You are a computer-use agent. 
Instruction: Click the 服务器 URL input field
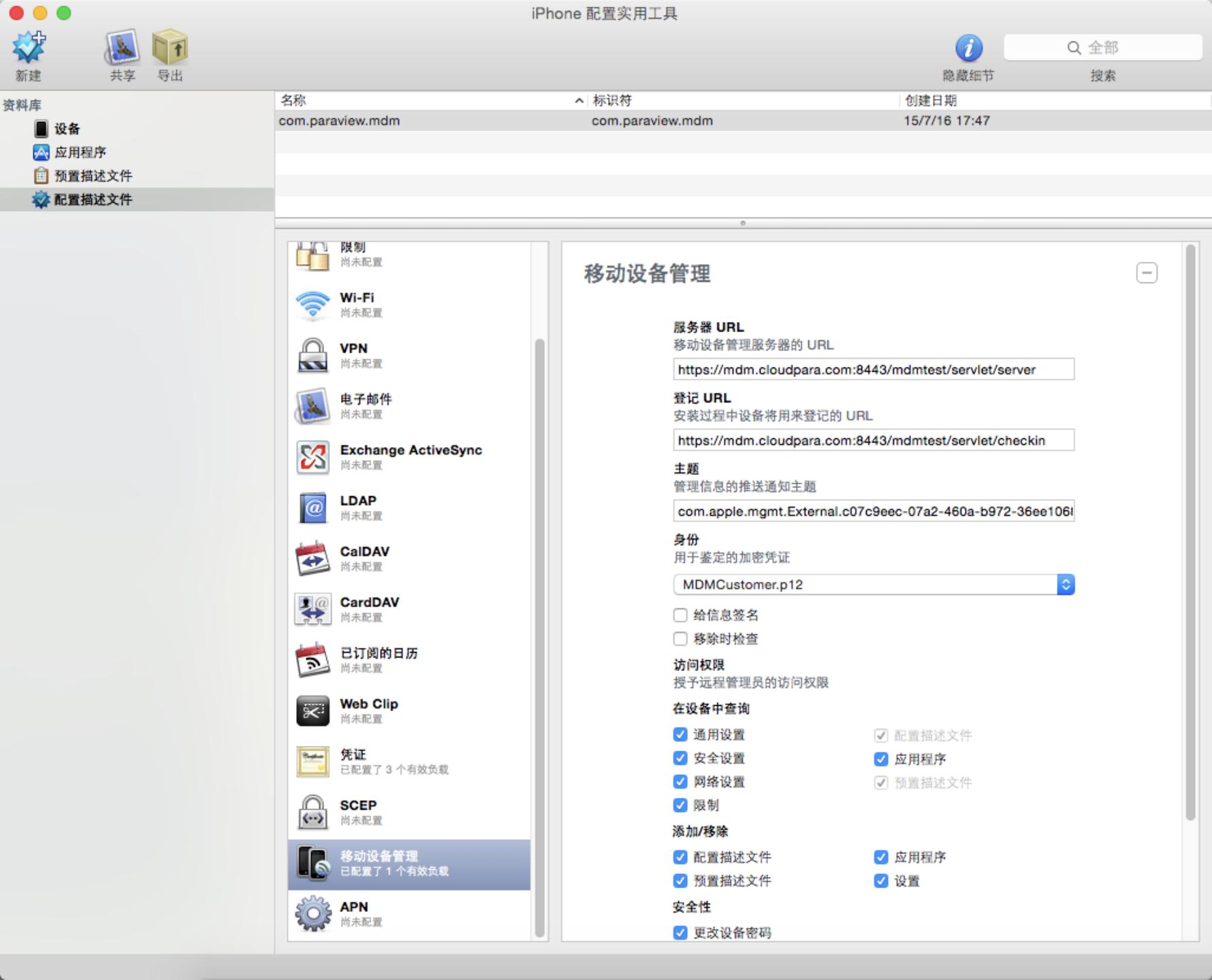pyautogui.click(x=873, y=370)
